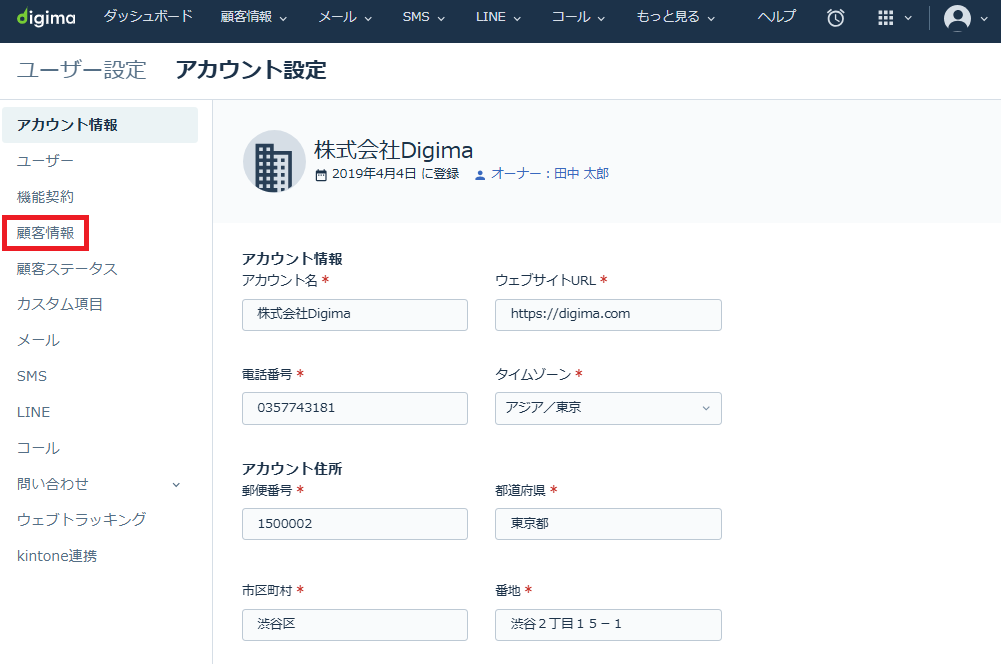Open the alarm clock reminders icon

[835, 18]
